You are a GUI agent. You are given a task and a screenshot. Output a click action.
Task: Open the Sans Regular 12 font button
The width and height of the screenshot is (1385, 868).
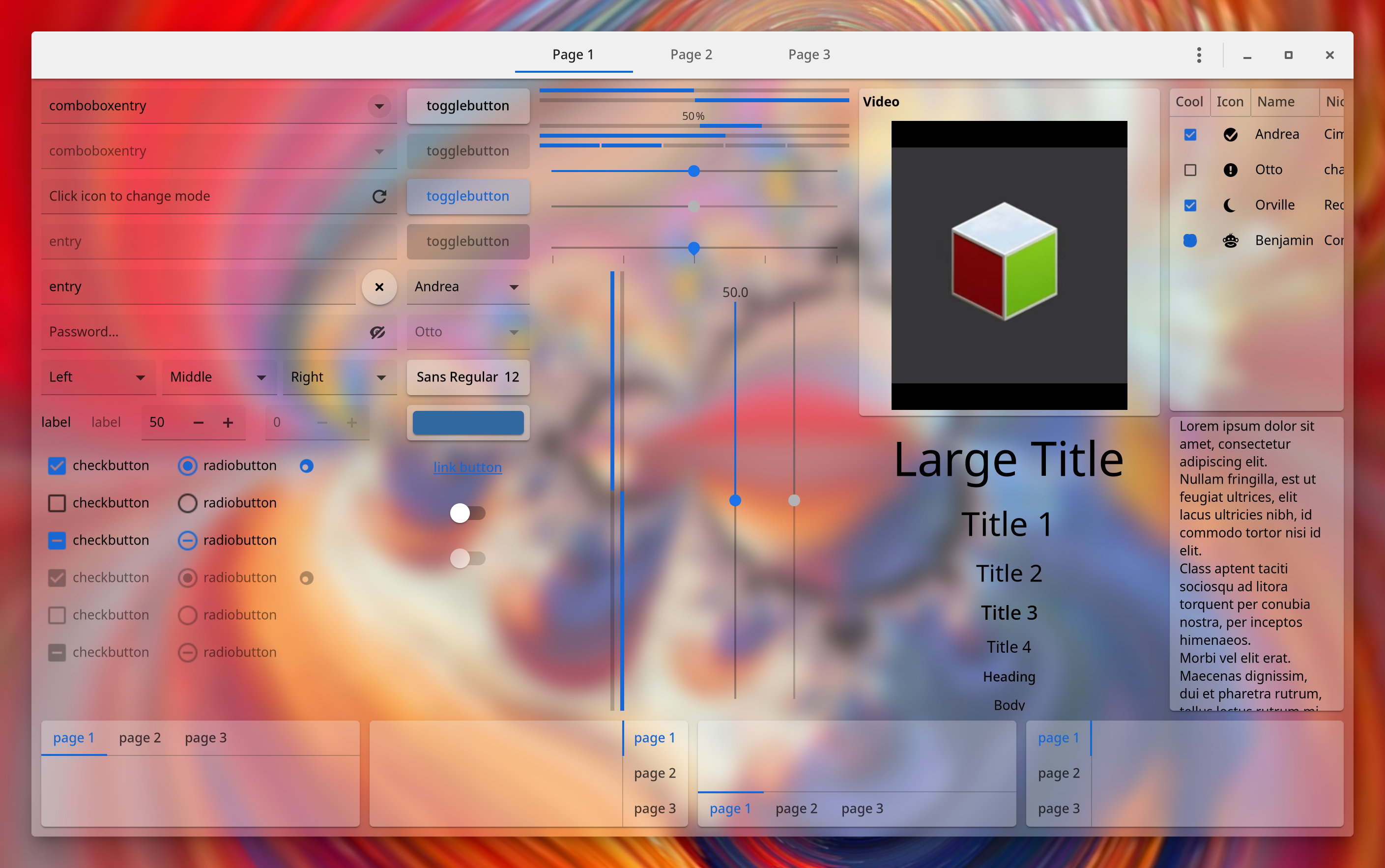click(467, 377)
